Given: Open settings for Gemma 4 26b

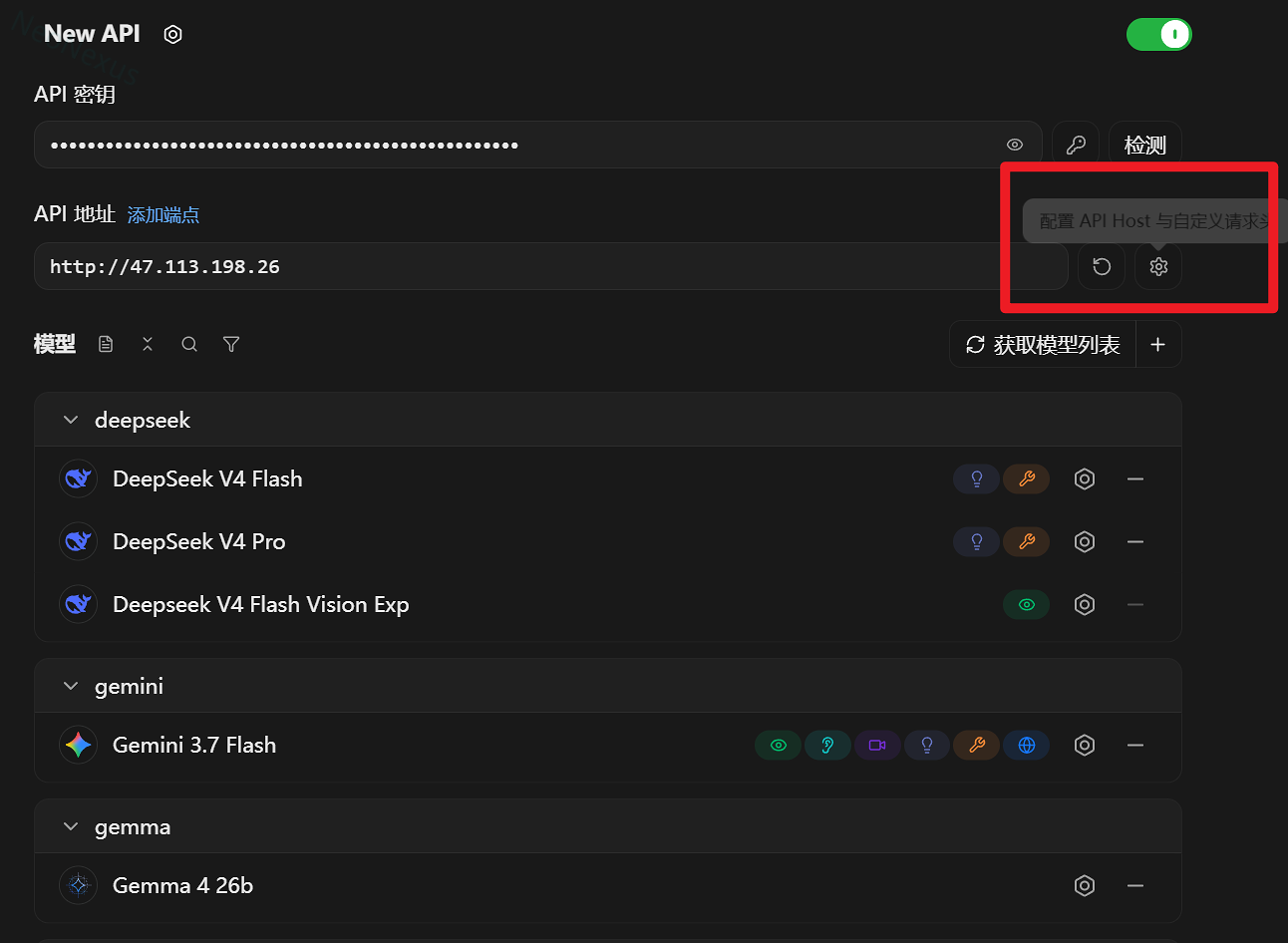Looking at the screenshot, I should point(1085,885).
